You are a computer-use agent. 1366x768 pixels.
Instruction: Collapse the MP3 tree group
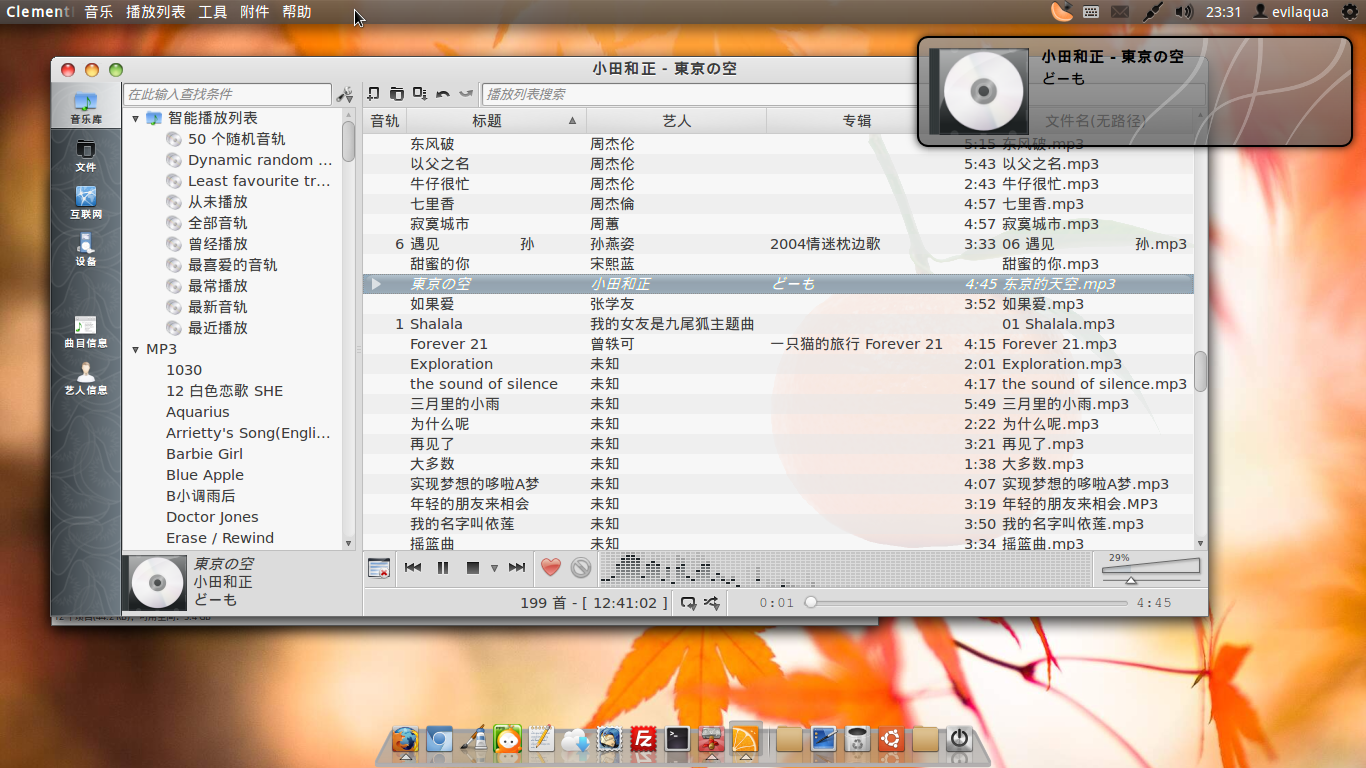[x=136, y=350]
